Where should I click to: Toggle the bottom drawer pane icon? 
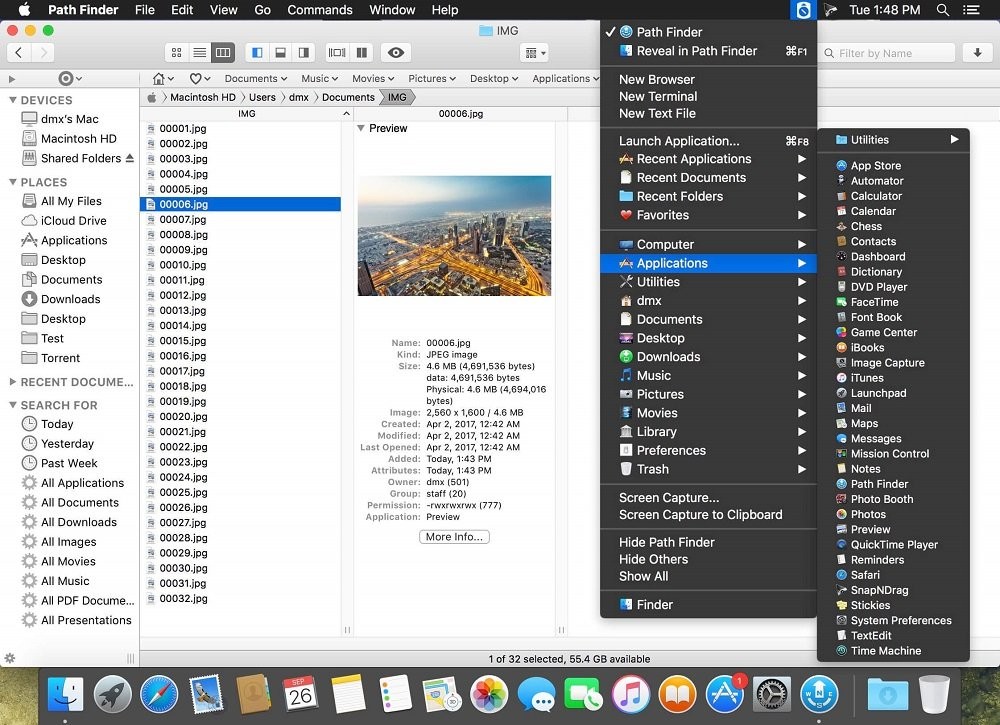(x=280, y=52)
